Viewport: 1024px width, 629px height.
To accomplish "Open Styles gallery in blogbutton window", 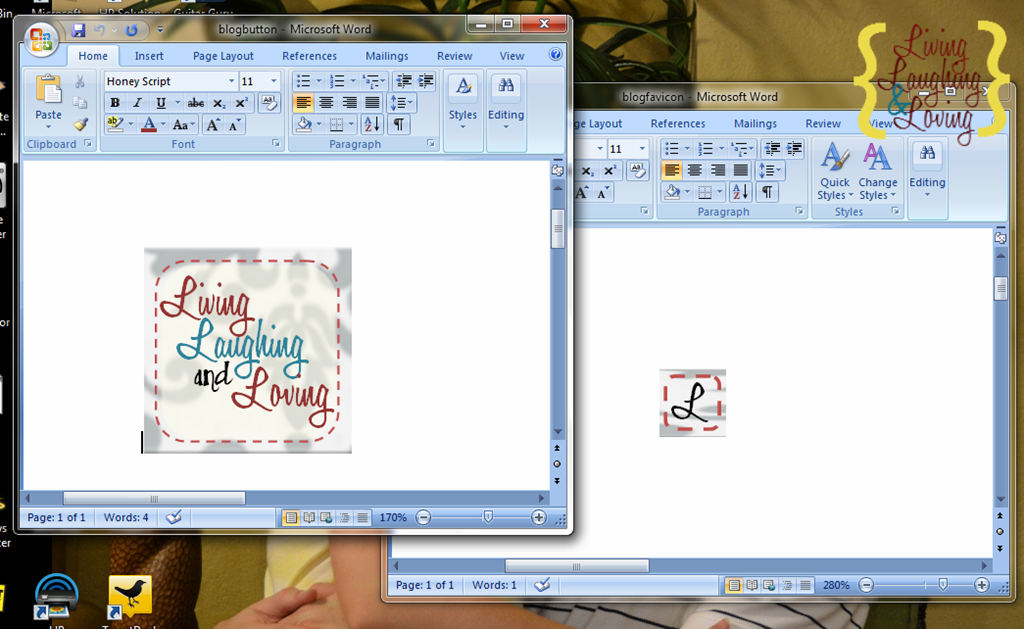I will pyautogui.click(x=463, y=103).
